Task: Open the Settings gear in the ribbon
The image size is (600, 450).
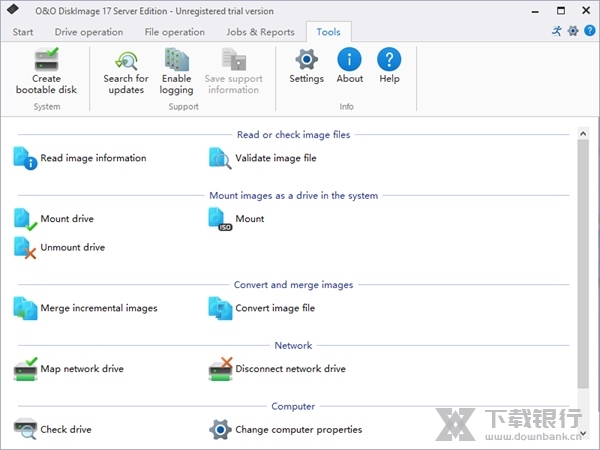Action: (x=306, y=61)
